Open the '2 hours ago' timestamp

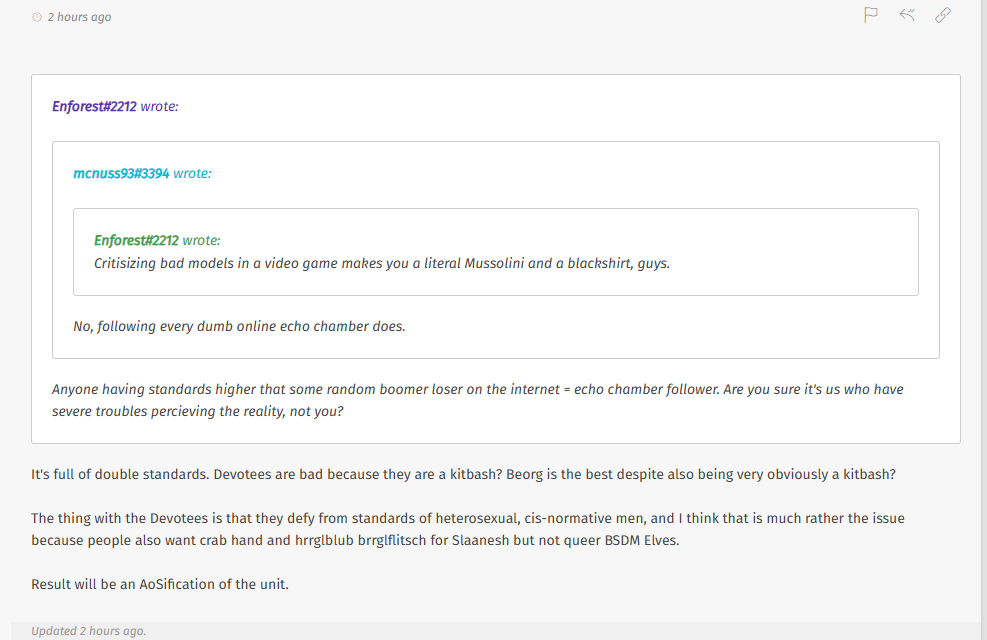coord(79,17)
